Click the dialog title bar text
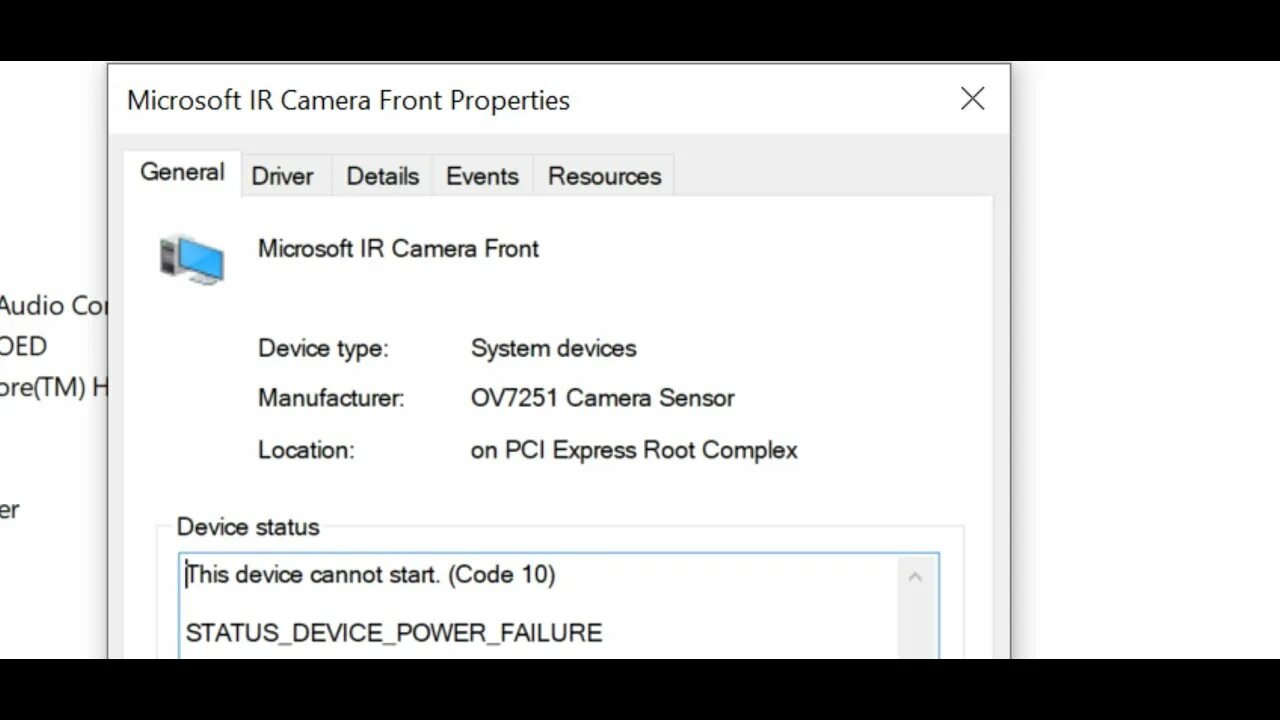Screen dimensions: 1280x720 click(x=348, y=100)
